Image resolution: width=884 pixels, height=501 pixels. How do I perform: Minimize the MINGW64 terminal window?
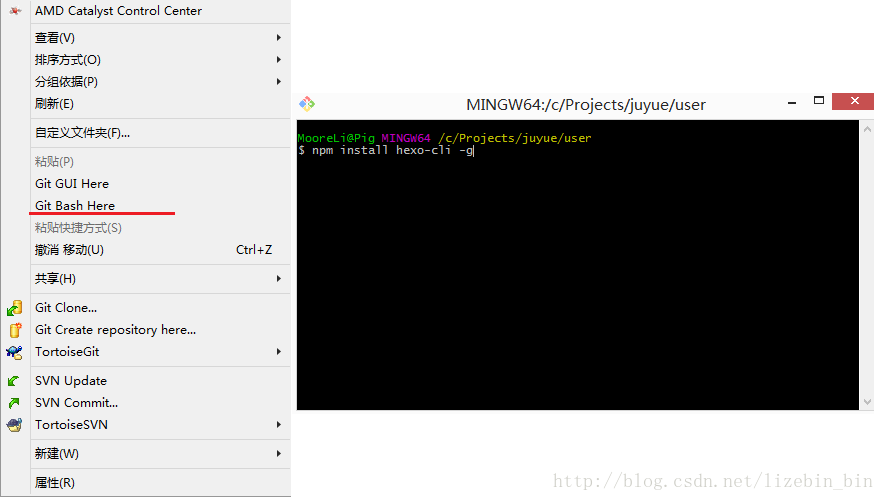coord(792,103)
